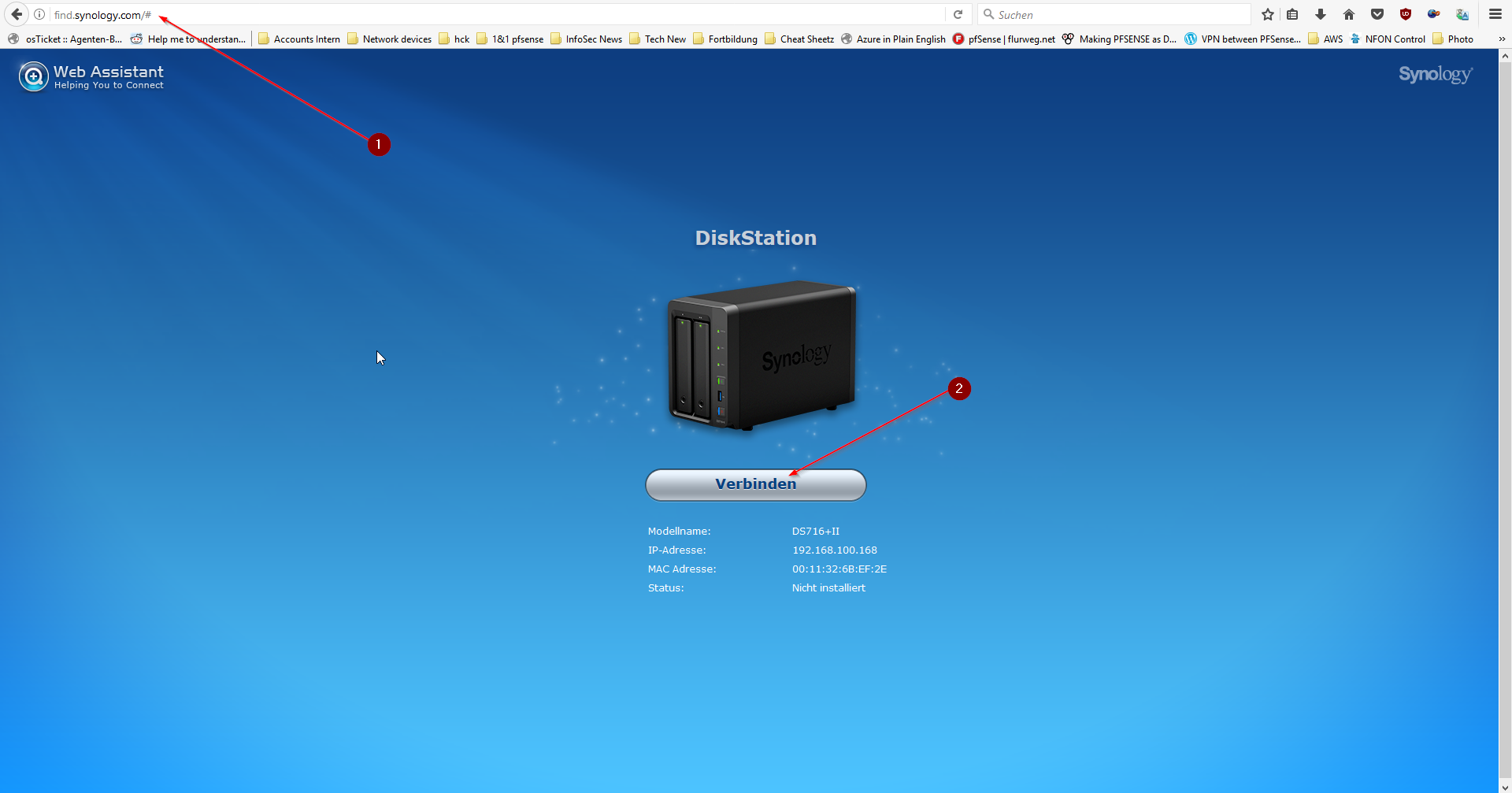Click the DiskStation device image
Screen dimensions: 1512x793
761,356
